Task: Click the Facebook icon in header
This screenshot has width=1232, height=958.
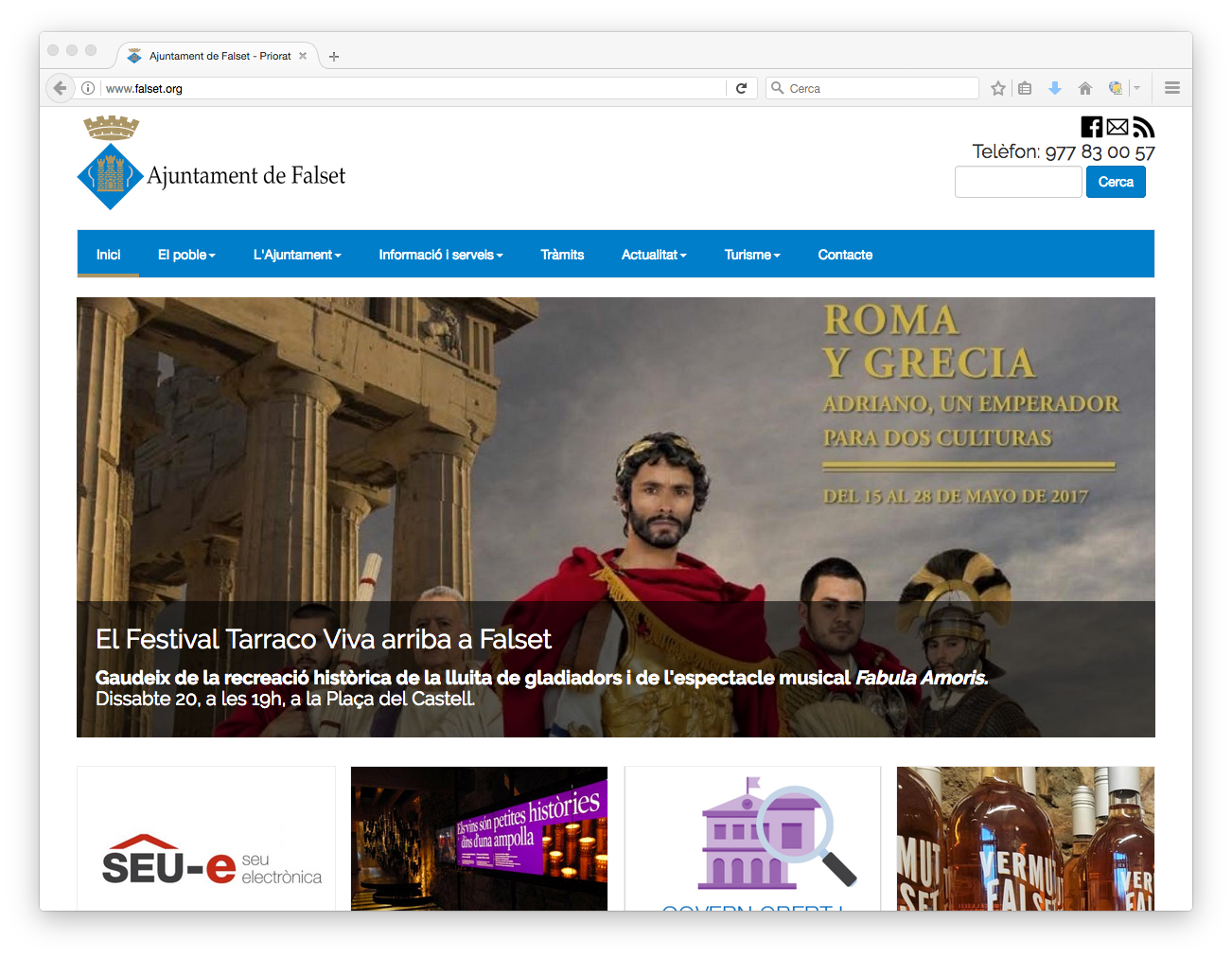Action: point(1091,127)
